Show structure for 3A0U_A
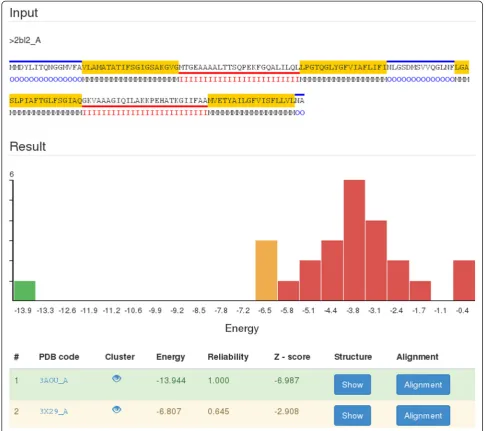 pos(352,384)
